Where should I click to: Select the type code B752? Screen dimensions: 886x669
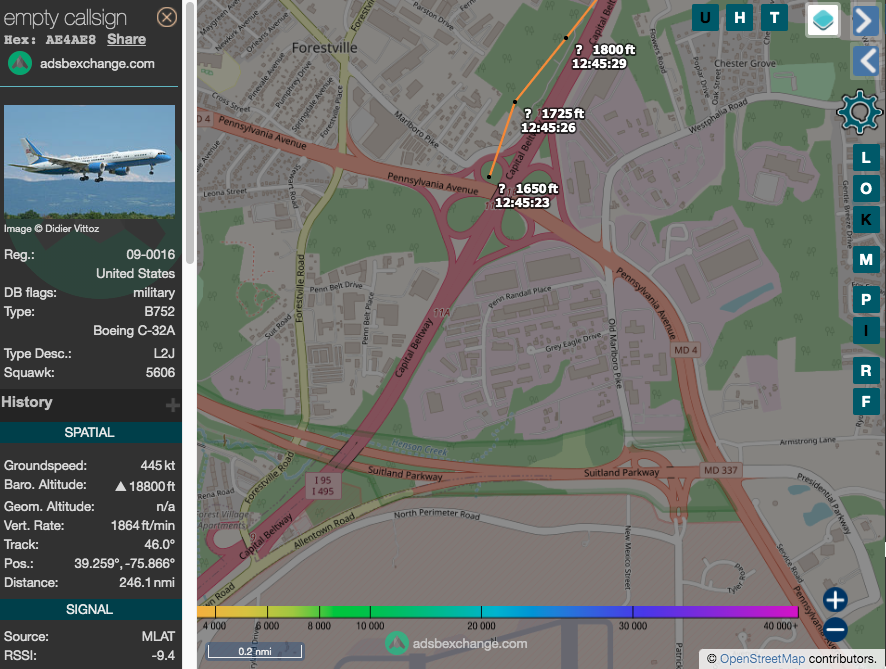tap(160, 312)
